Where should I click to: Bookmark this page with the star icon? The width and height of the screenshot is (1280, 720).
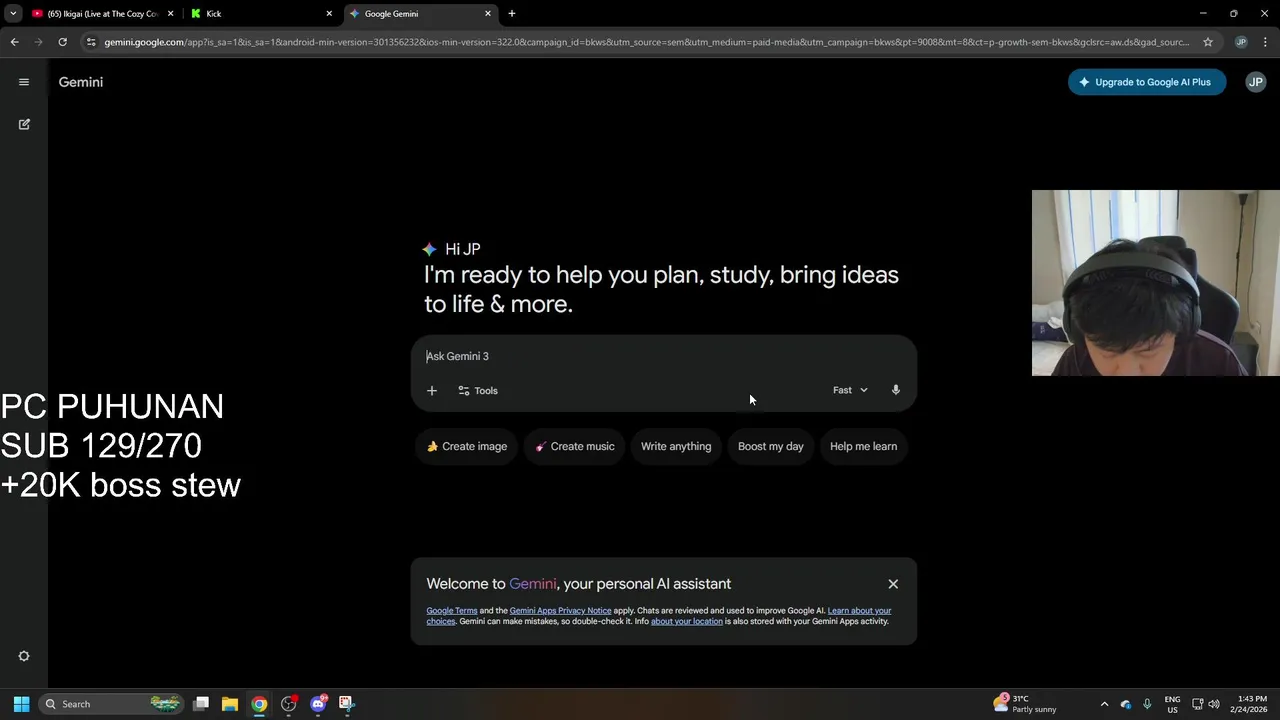tap(1208, 42)
